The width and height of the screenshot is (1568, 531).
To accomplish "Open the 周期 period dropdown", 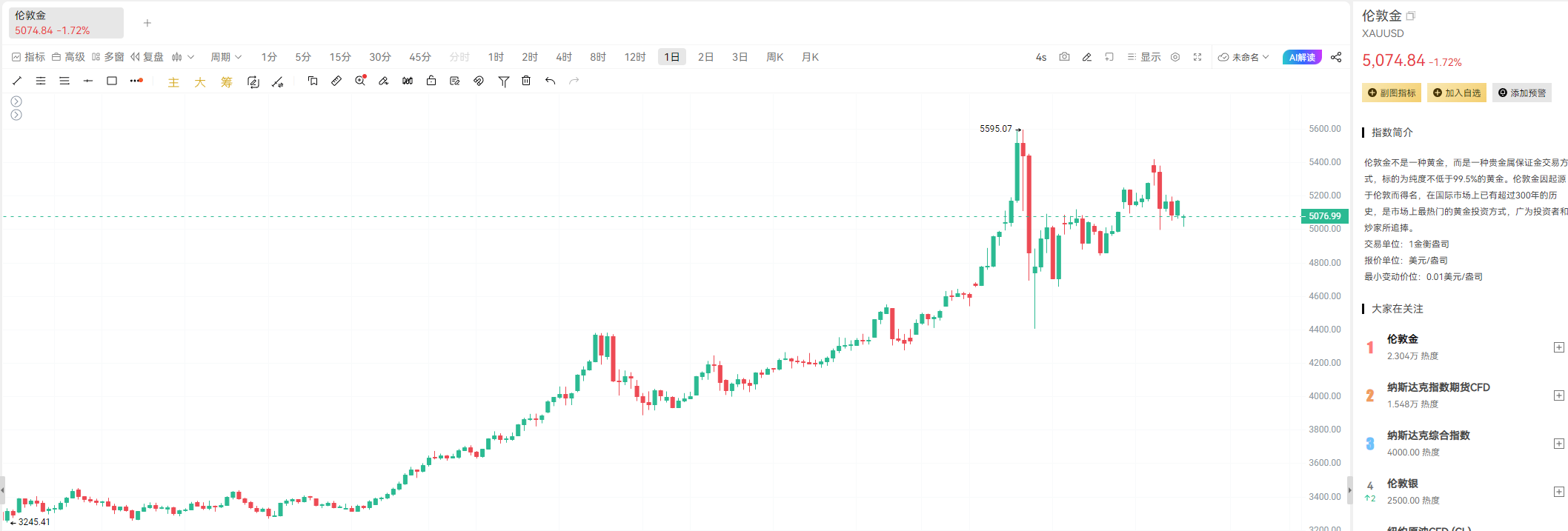I will 225,57.
